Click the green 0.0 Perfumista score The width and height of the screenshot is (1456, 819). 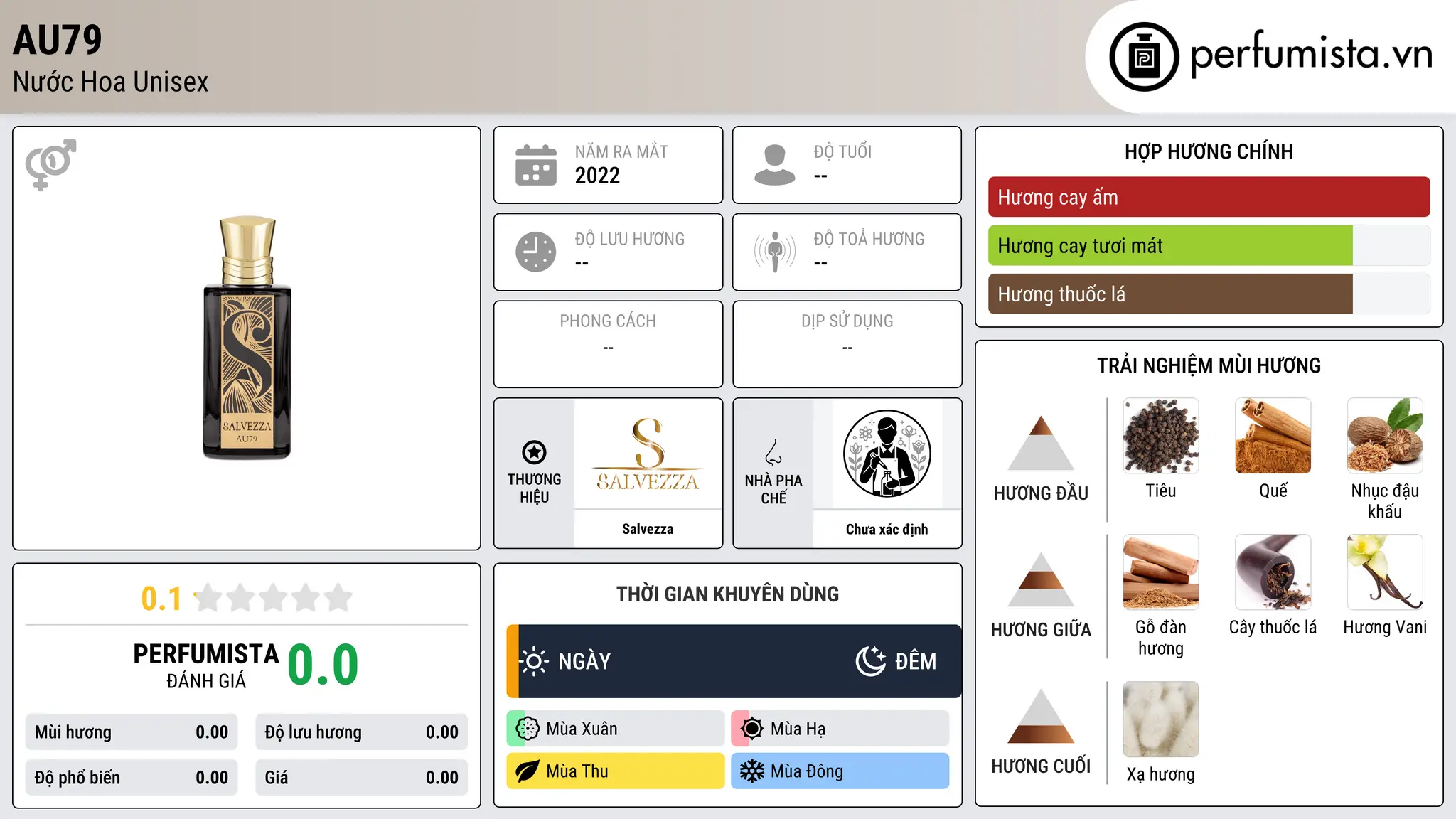coord(323,665)
